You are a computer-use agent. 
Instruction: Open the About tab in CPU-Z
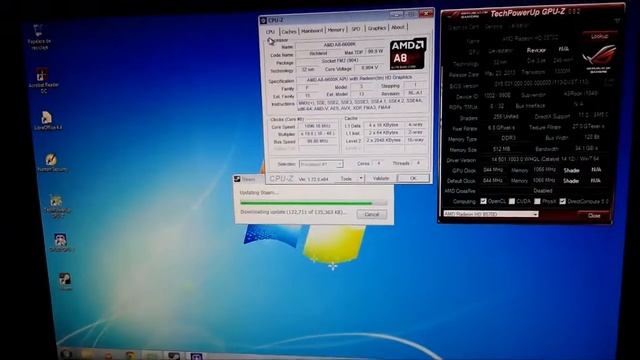coord(398,27)
